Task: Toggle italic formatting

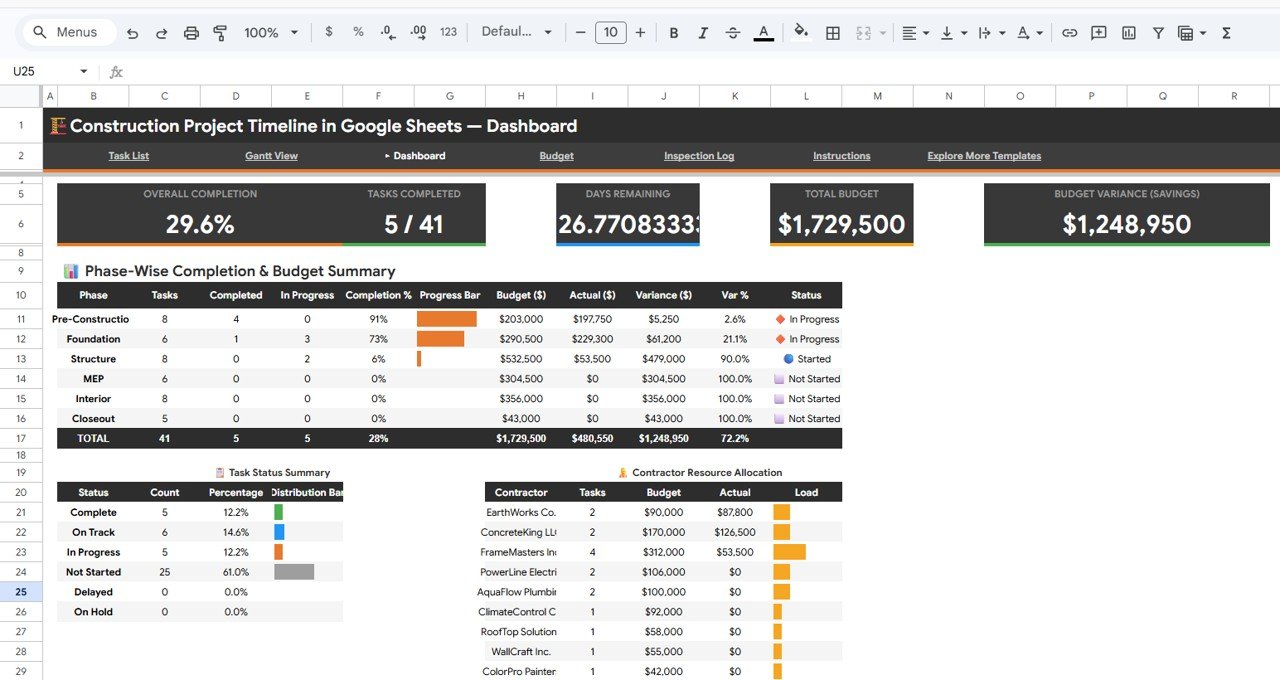Action: 703,32
